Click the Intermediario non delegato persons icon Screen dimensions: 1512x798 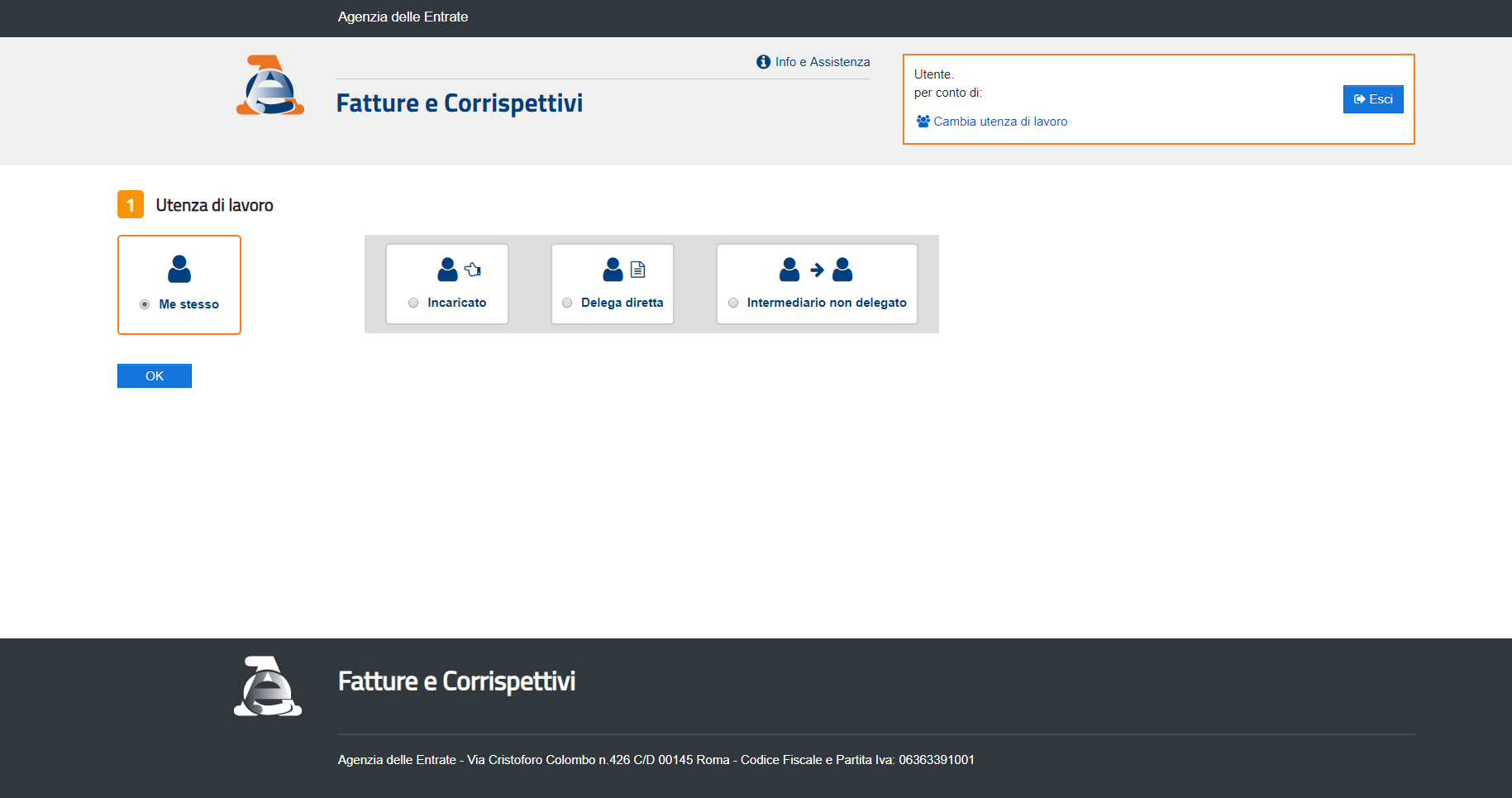click(x=816, y=270)
